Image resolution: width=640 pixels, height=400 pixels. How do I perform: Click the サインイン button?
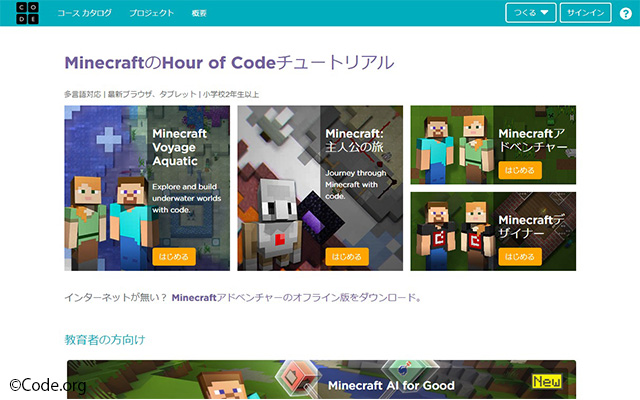tap(585, 13)
